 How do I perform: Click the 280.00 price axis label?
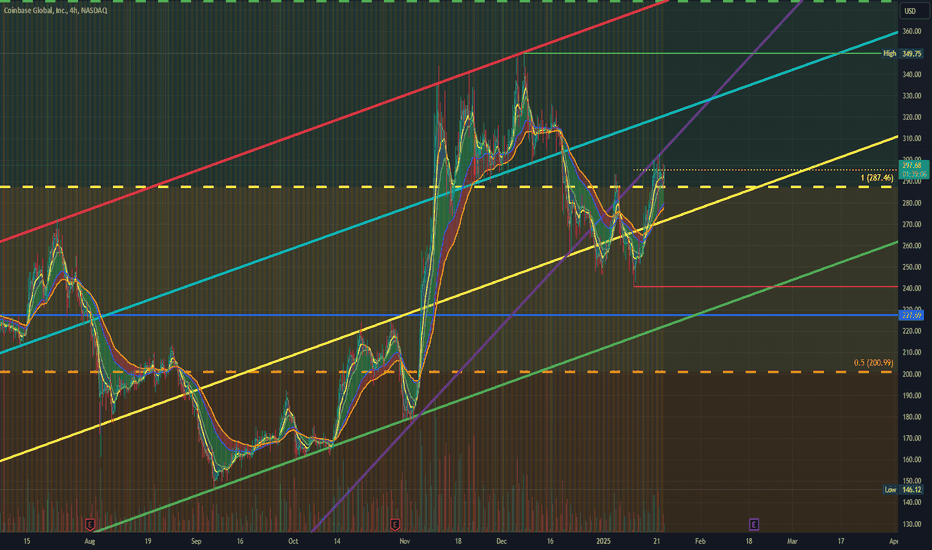(x=912, y=203)
